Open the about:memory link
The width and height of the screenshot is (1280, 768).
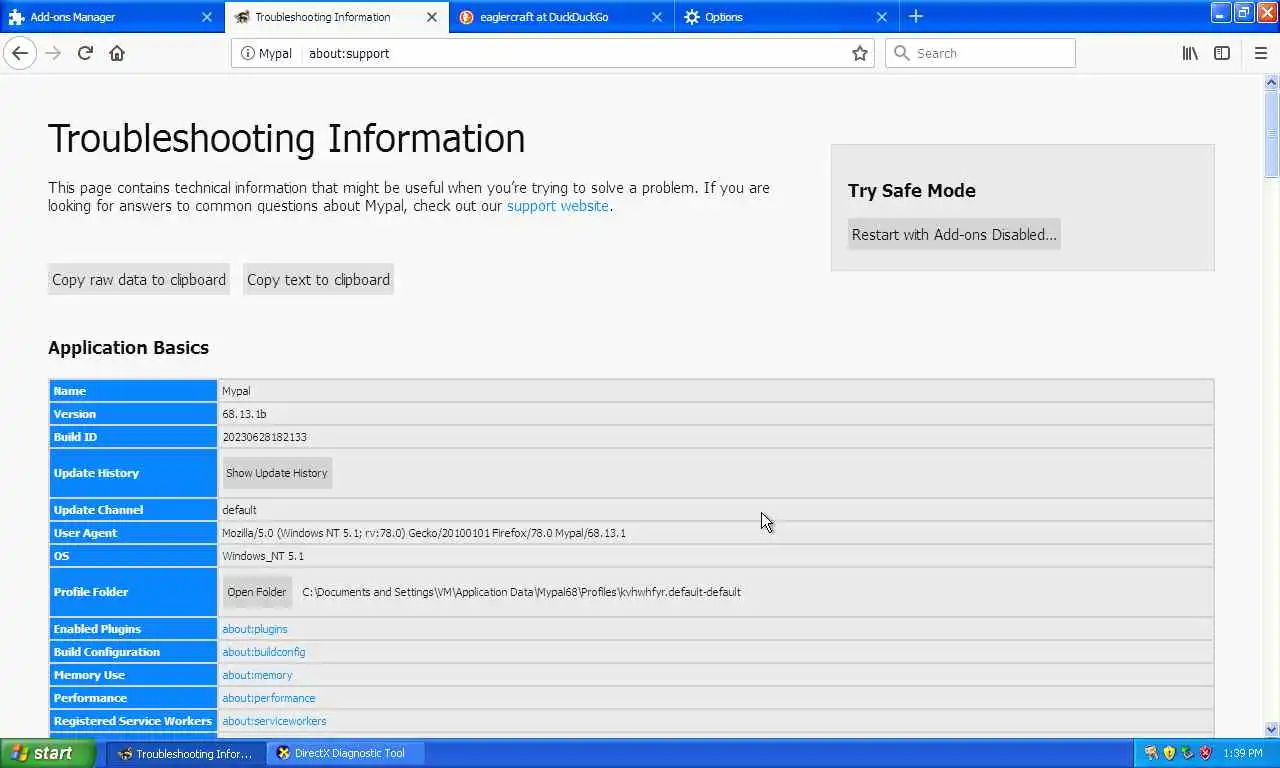[x=257, y=675]
